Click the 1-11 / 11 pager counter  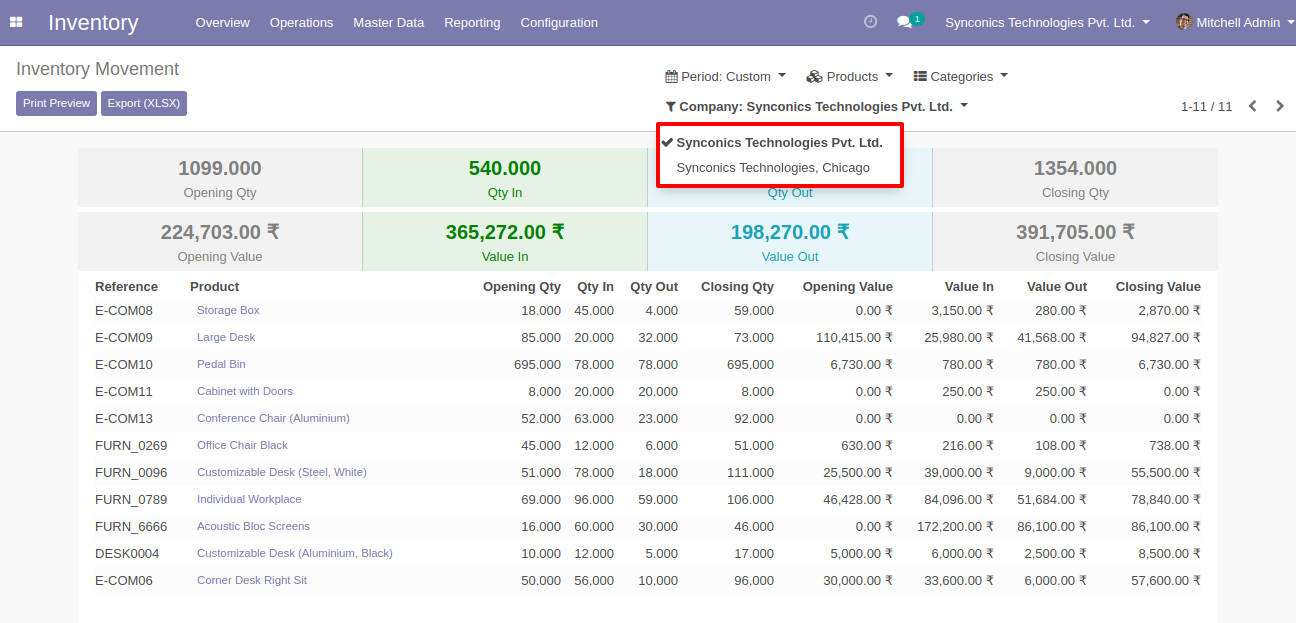[1206, 107]
